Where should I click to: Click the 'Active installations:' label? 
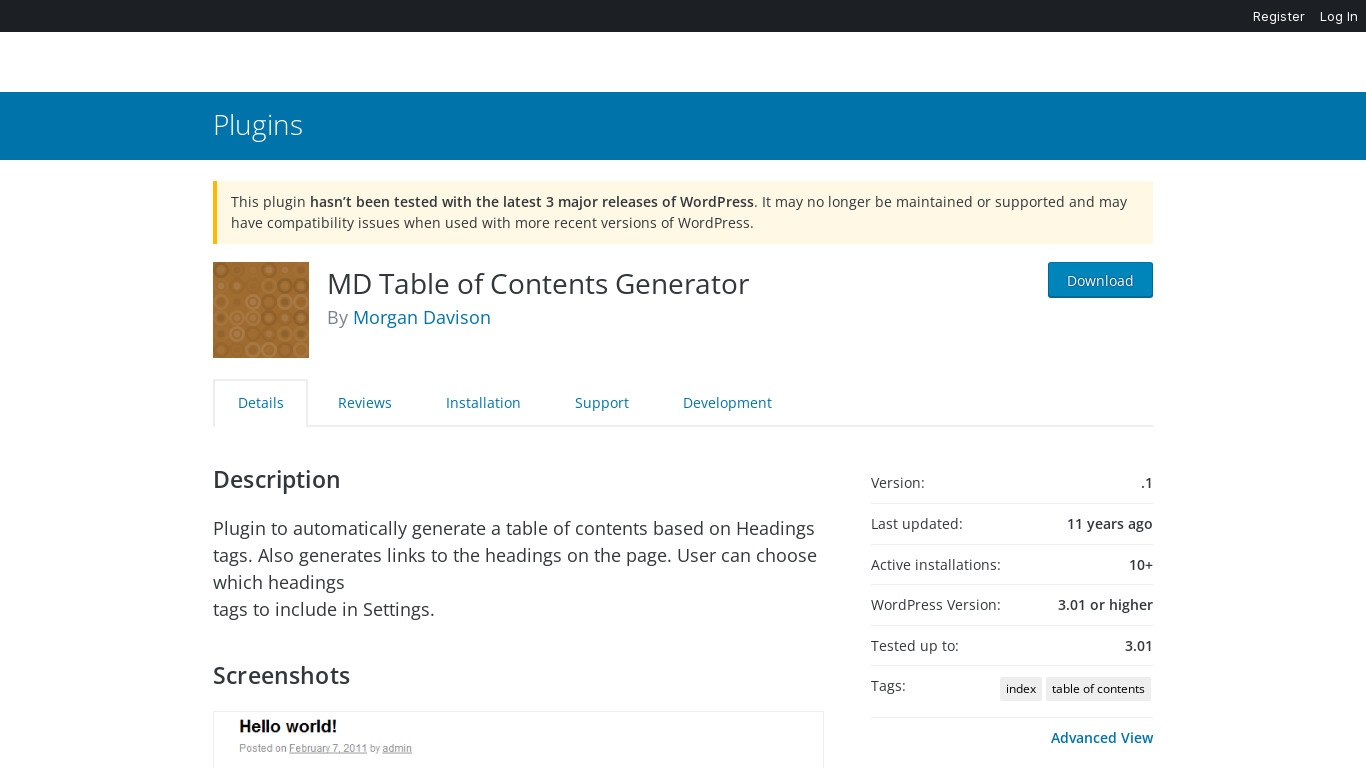point(936,565)
